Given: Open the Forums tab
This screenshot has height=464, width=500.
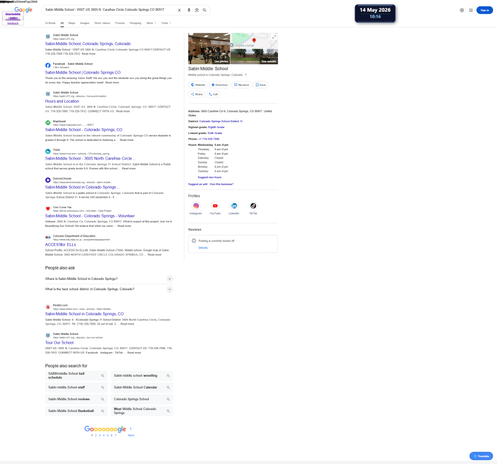Looking at the screenshot, I should [x=120, y=23].
